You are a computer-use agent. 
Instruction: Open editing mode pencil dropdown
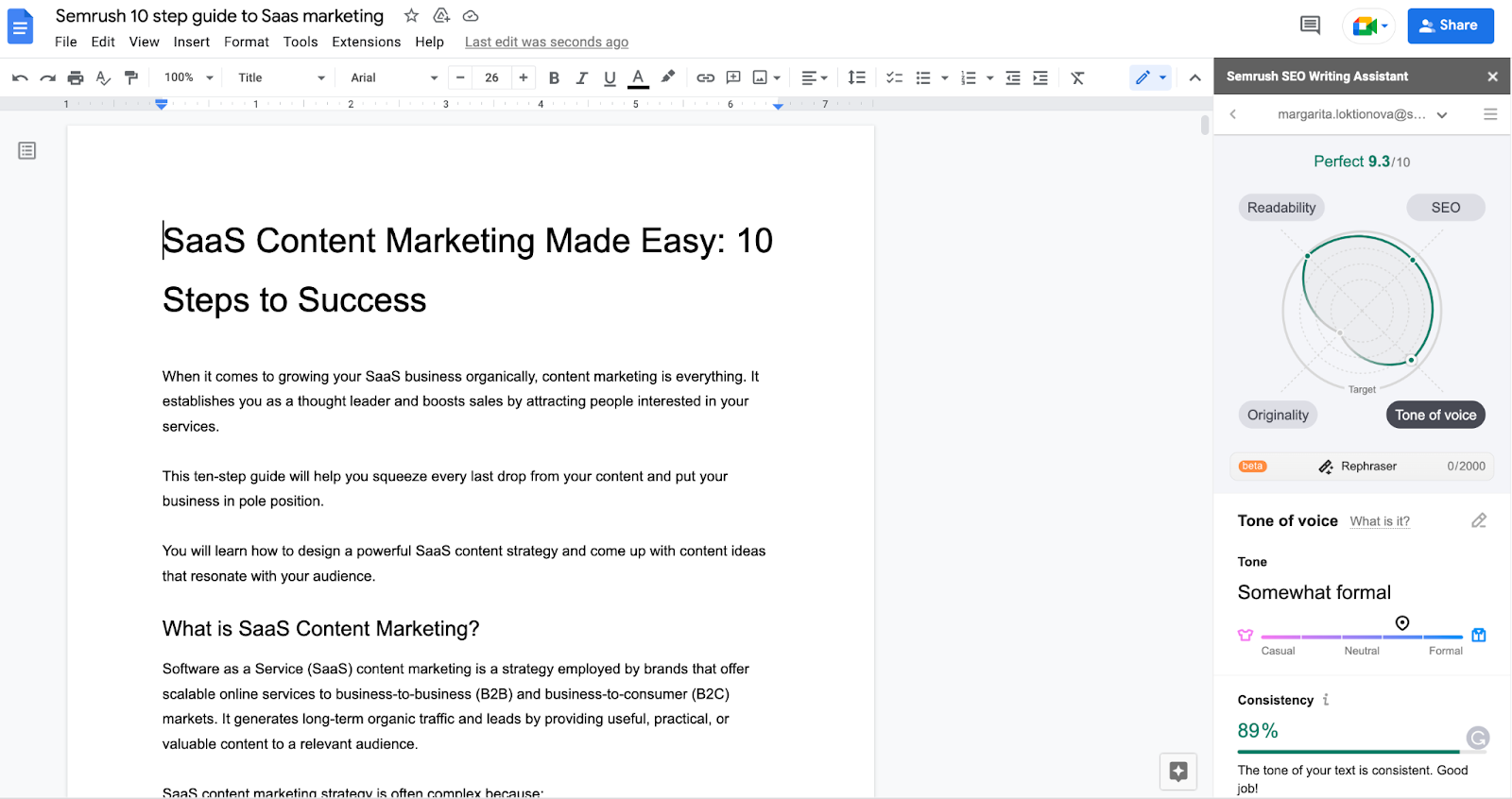tap(1150, 77)
